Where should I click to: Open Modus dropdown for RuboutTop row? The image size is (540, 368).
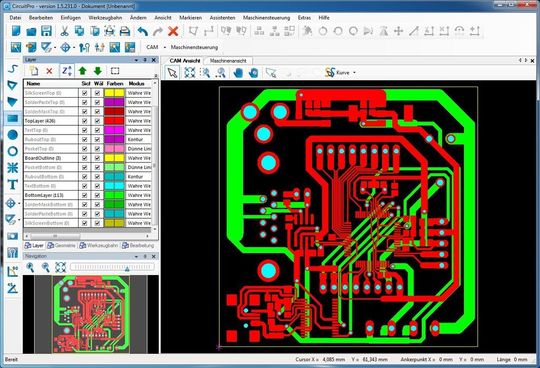click(x=139, y=139)
